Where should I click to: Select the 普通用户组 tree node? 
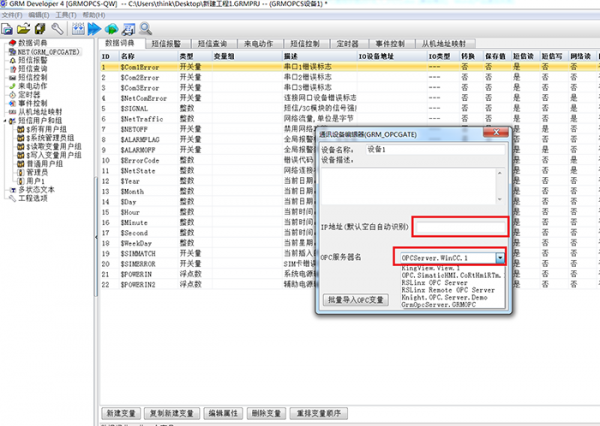tap(44, 164)
